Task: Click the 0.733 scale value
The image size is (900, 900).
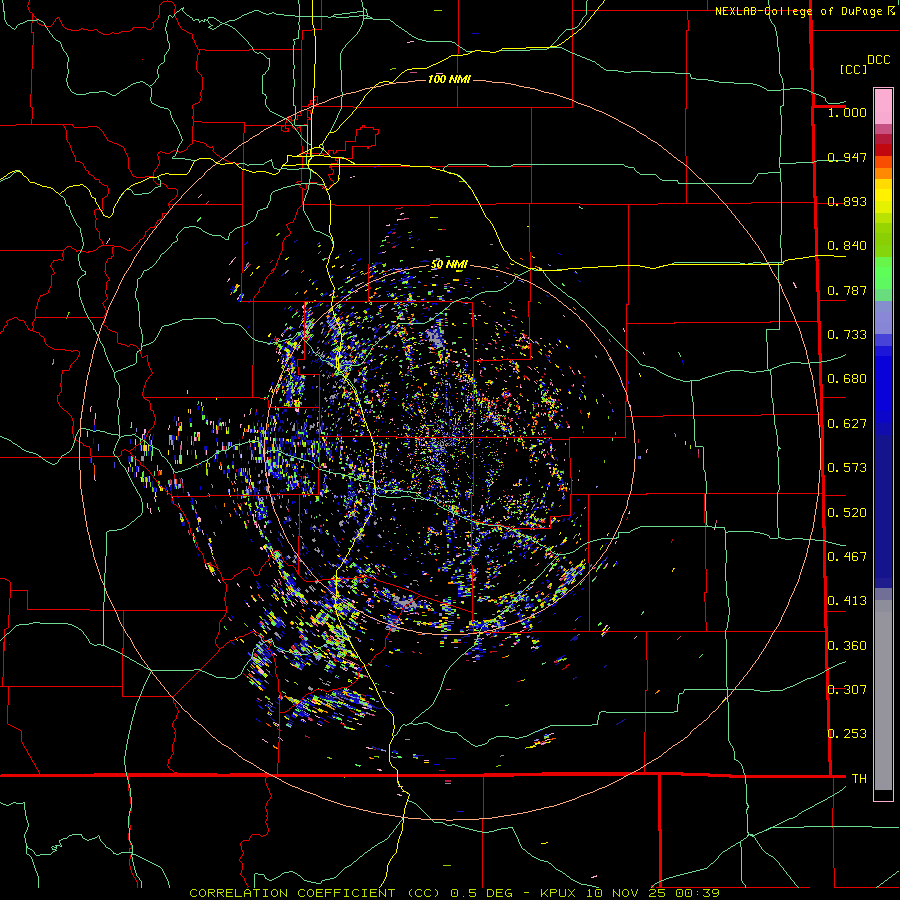Action: [847, 335]
